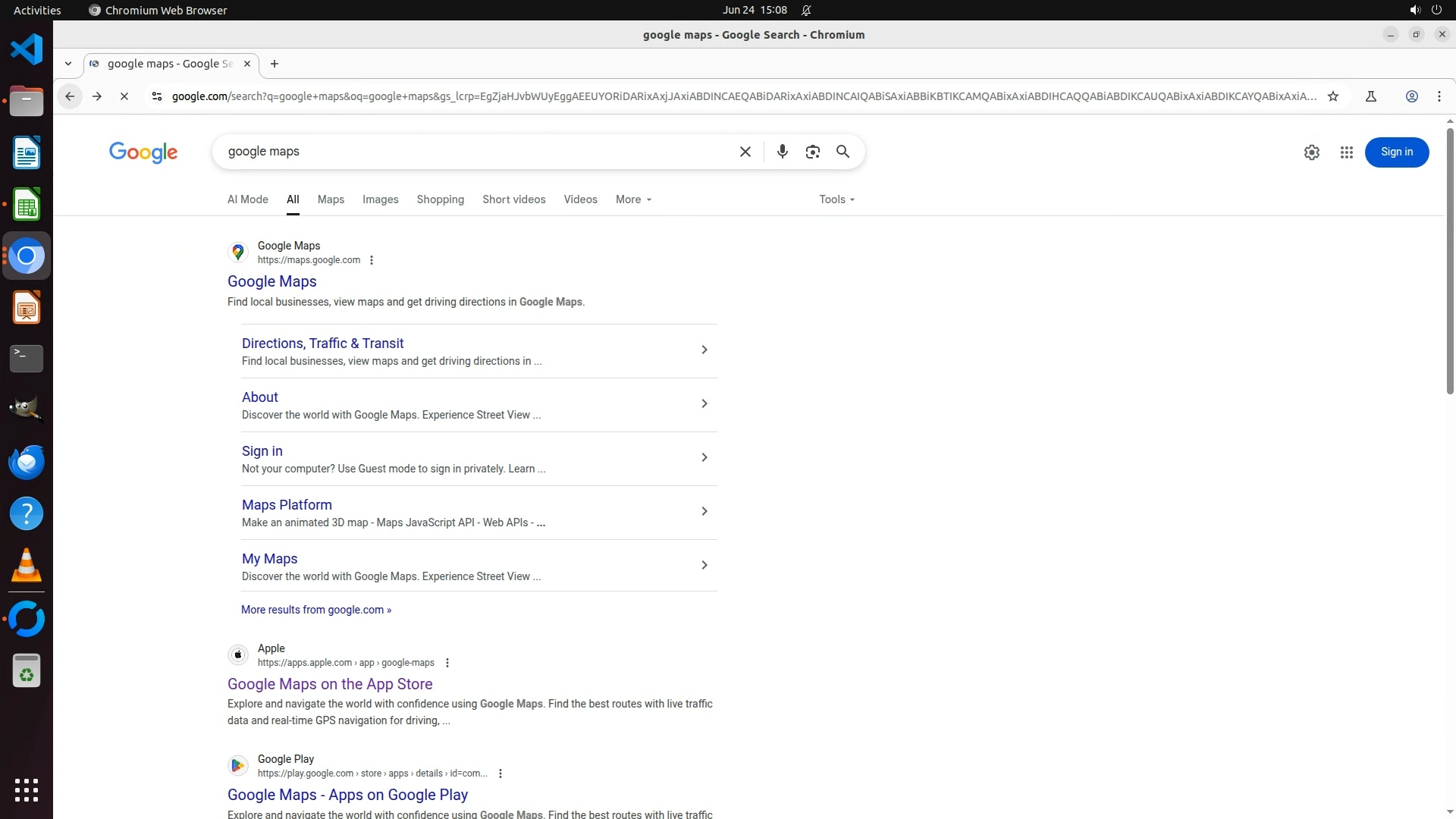Switch to the Images search tab
The width and height of the screenshot is (1456, 819).
coord(380,199)
